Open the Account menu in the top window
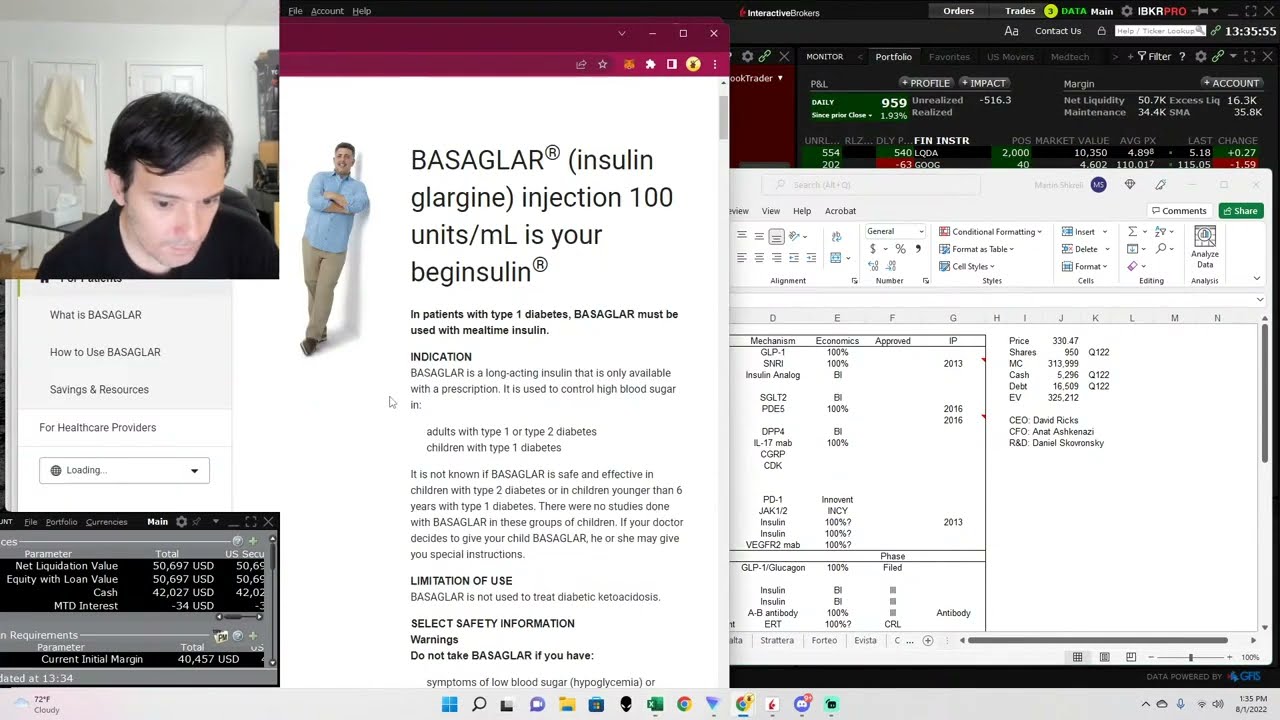 (x=327, y=11)
